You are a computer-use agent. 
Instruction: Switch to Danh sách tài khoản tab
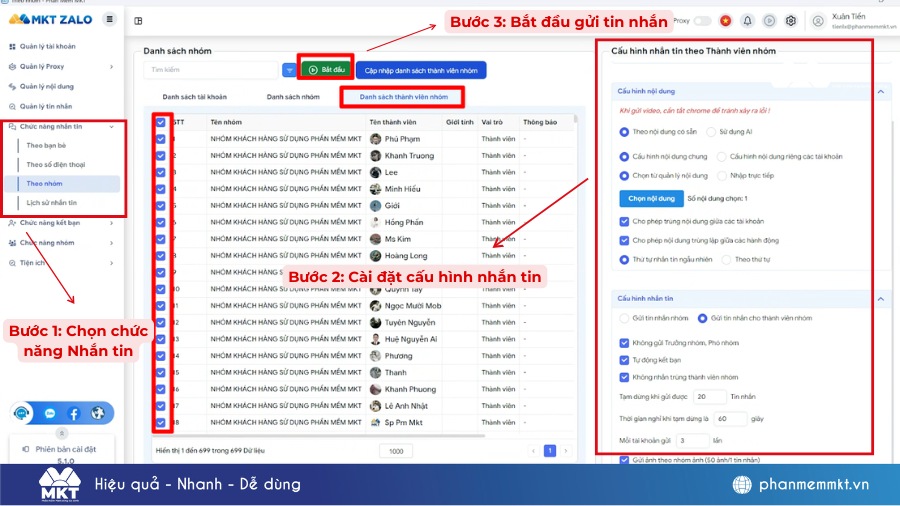[x=195, y=97]
